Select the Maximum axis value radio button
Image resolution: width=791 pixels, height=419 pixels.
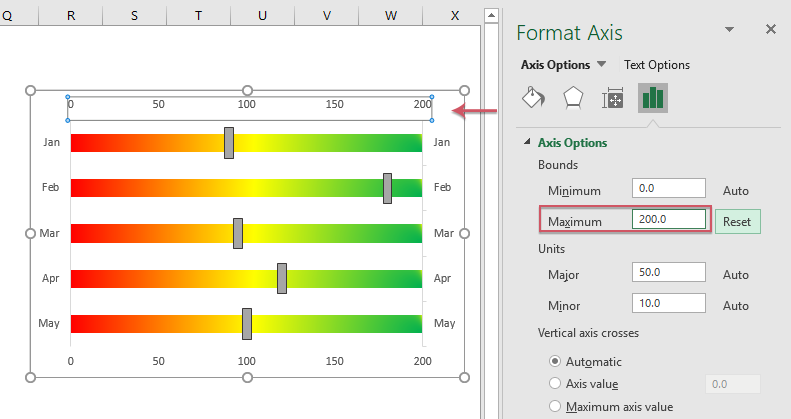tap(555, 406)
